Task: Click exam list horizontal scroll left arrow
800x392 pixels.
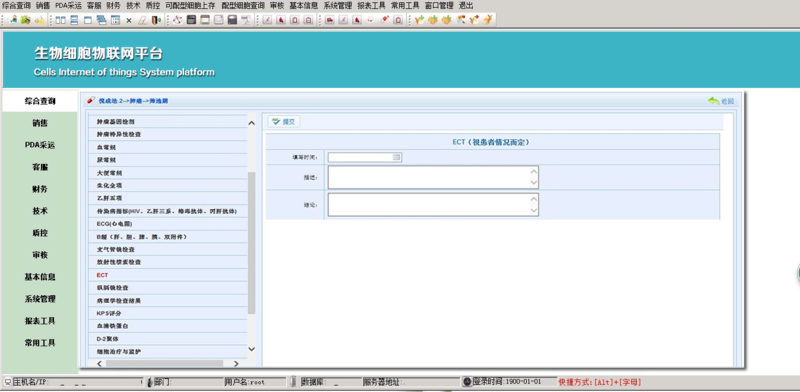Action: (x=99, y=363)
